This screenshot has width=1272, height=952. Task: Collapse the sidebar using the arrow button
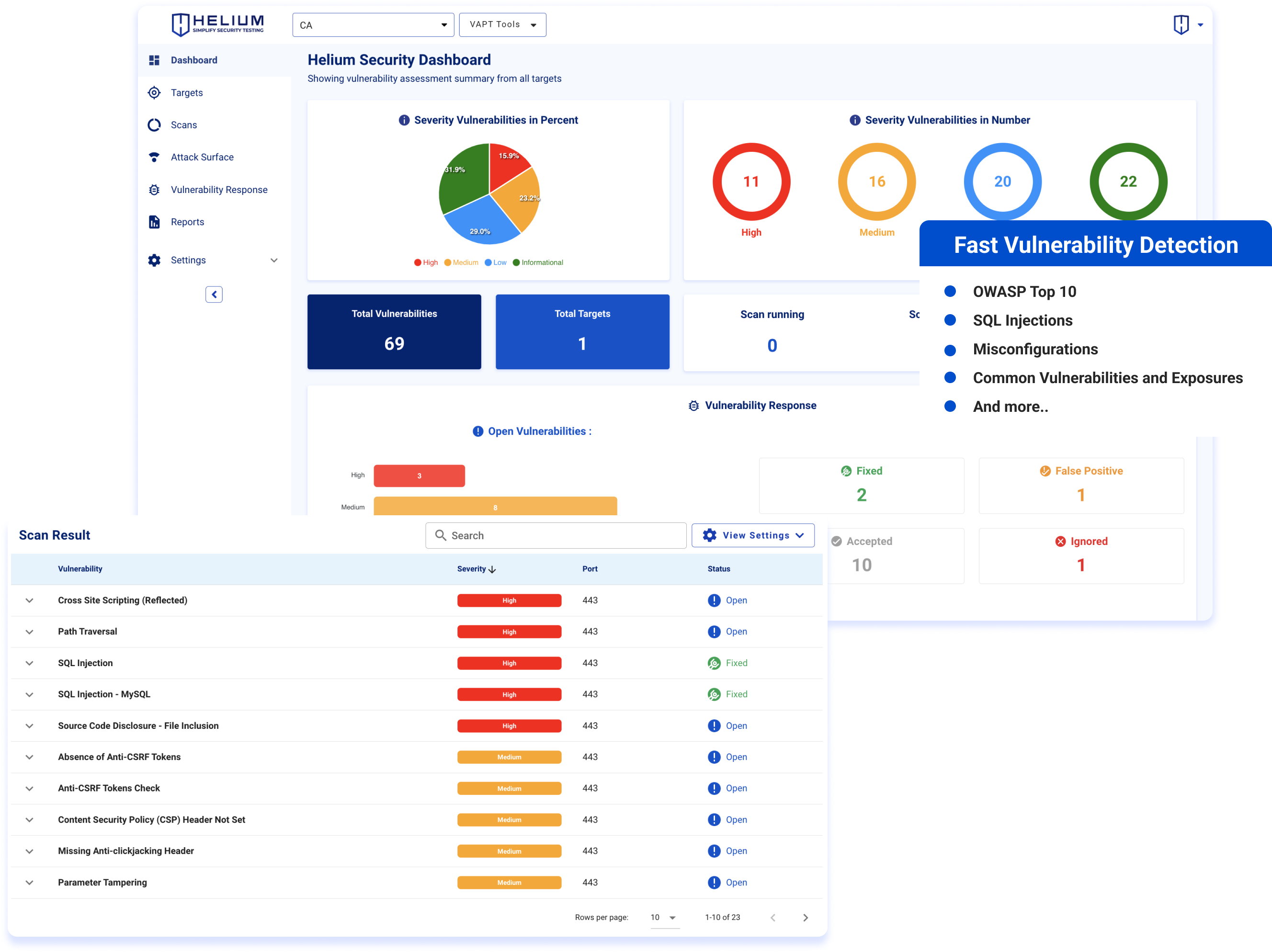(214, 294)
